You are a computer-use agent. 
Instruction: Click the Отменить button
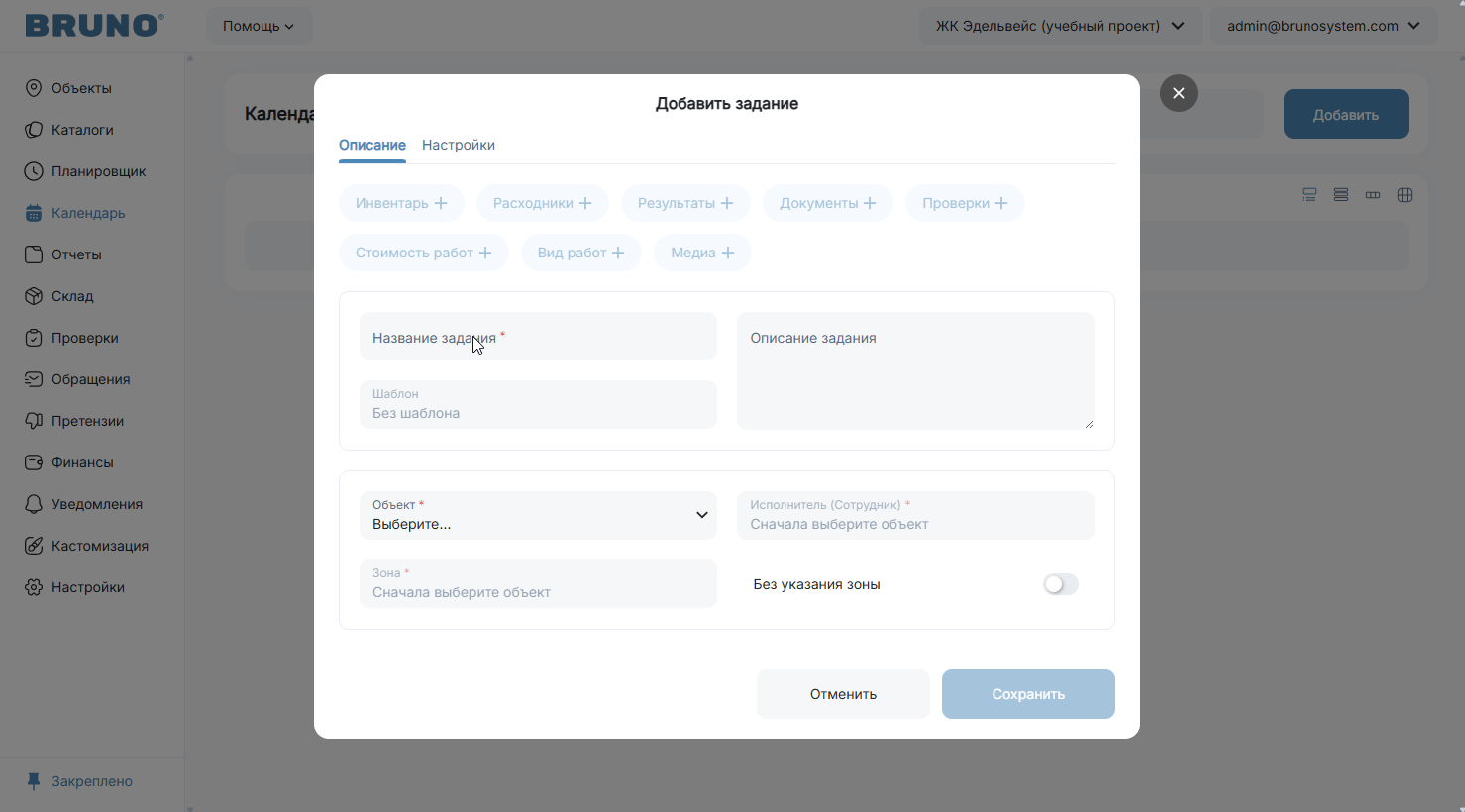[x=843, y=694]
